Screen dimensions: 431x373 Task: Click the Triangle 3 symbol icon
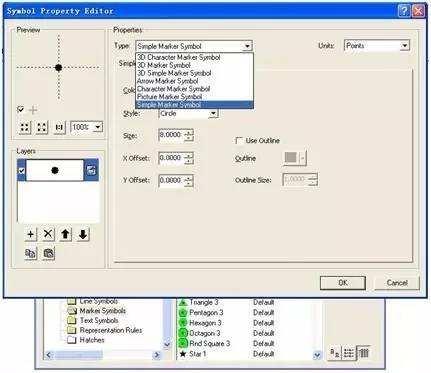click(183, 302)
